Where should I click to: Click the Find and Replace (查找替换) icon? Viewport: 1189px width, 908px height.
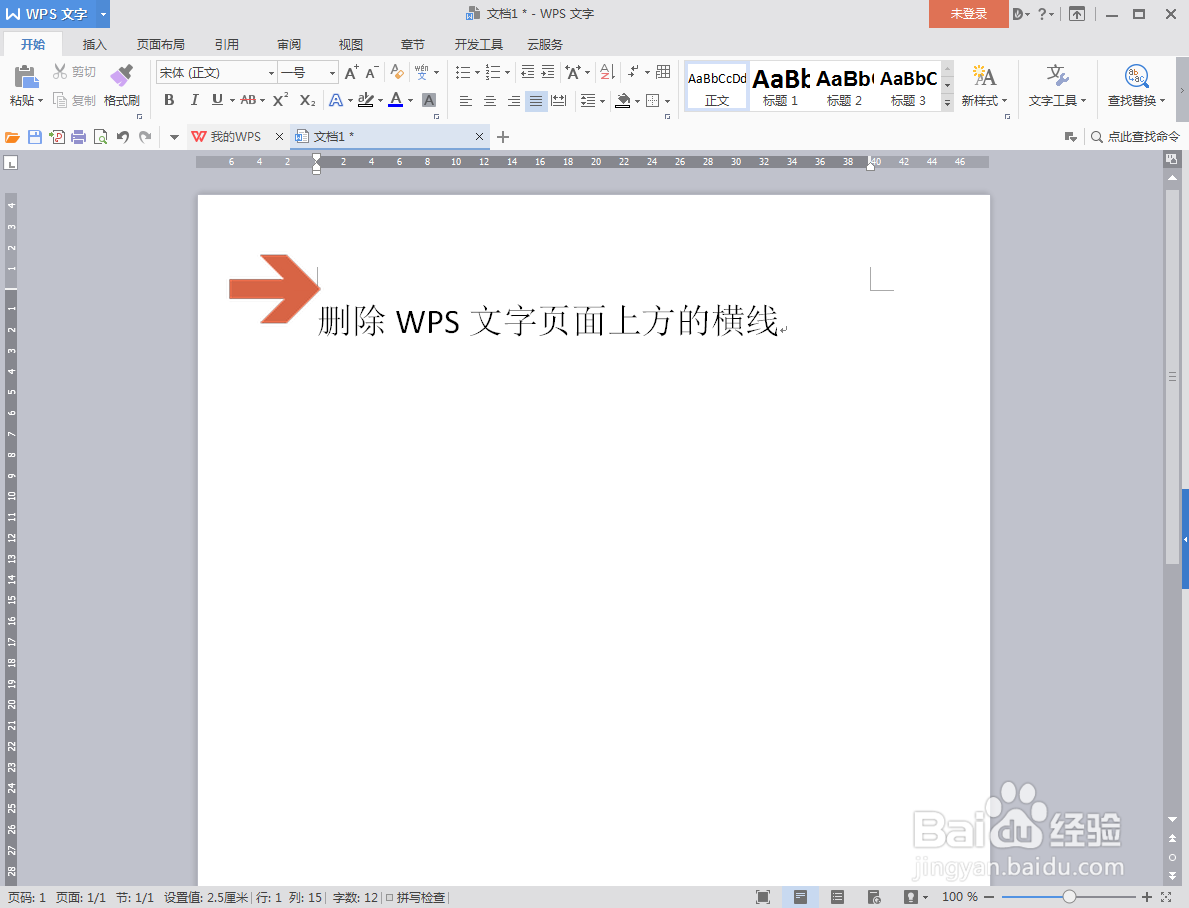(x=1136, y=77)
